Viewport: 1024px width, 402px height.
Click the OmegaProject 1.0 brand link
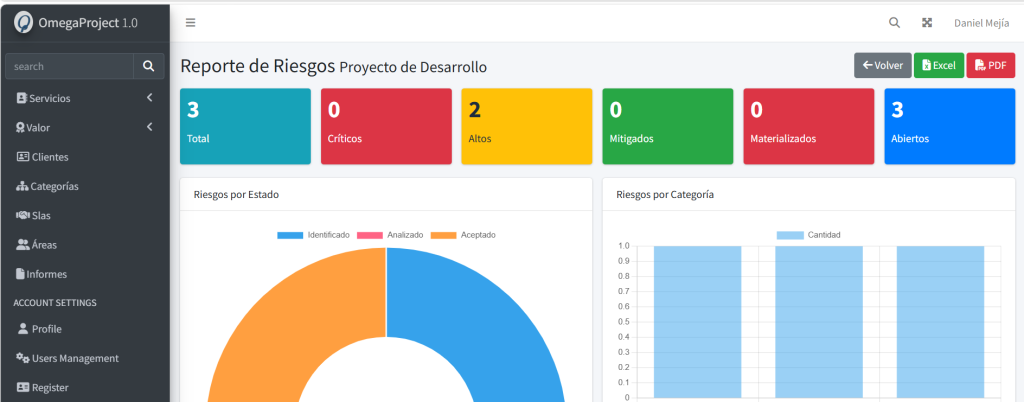coord(76,22)
